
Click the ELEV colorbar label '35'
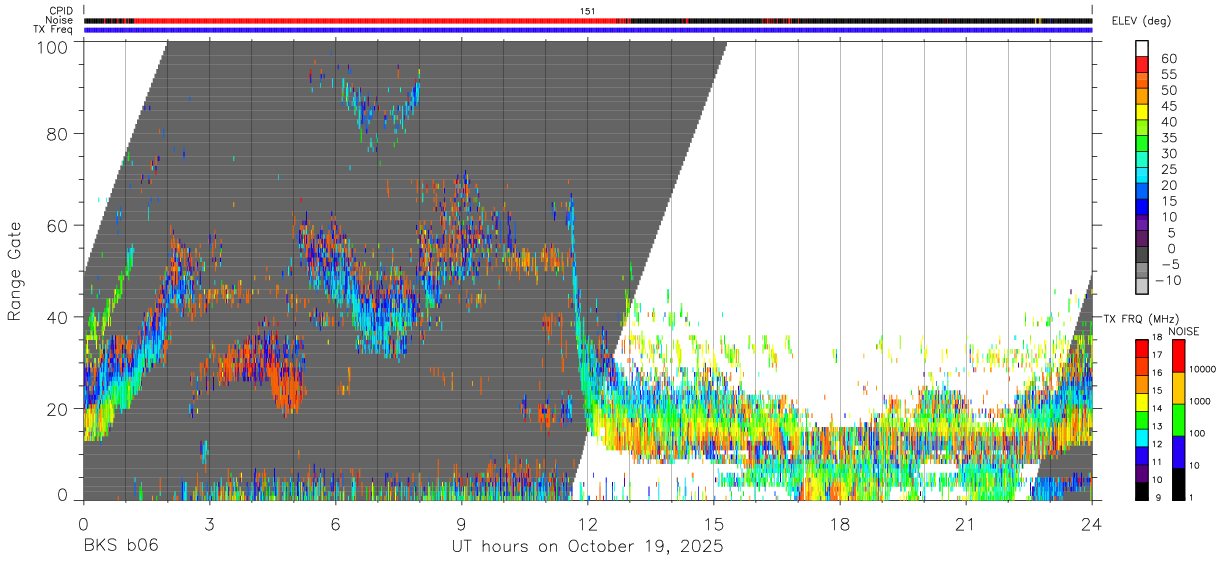pos(1167,138)
